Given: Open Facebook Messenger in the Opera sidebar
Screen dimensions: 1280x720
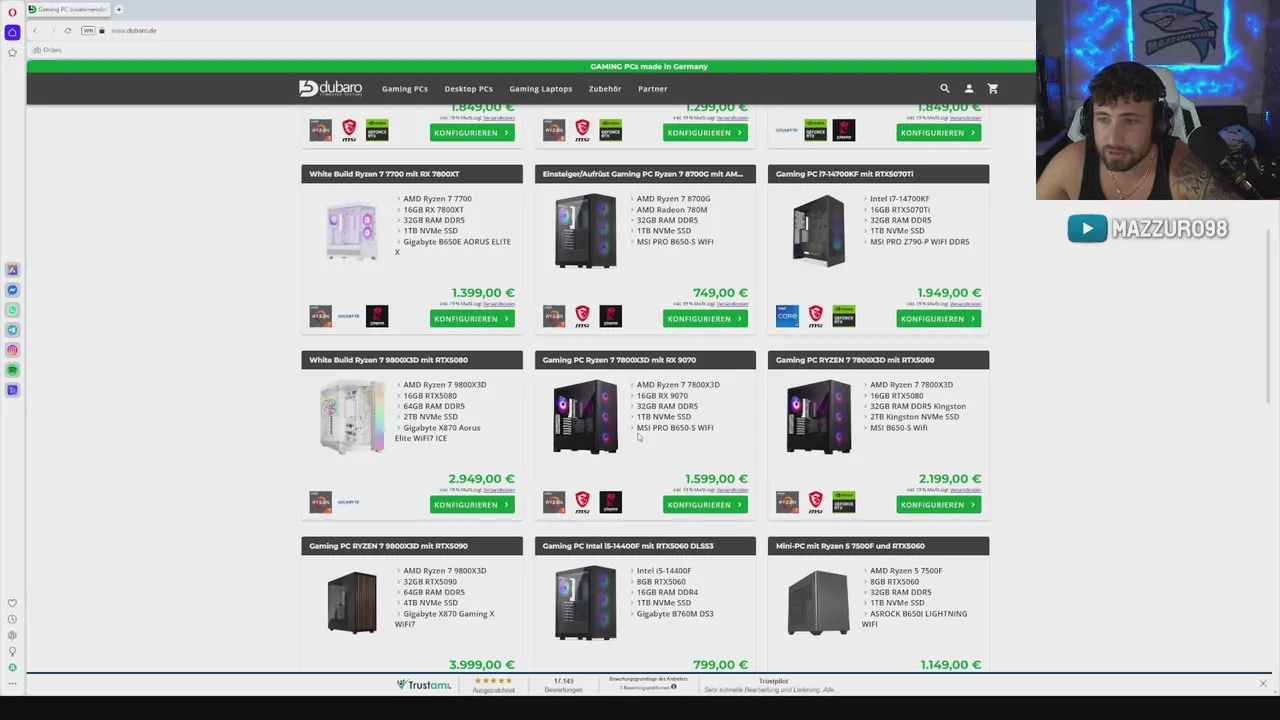Looking at the screenshot, I should tap(12, 290).
